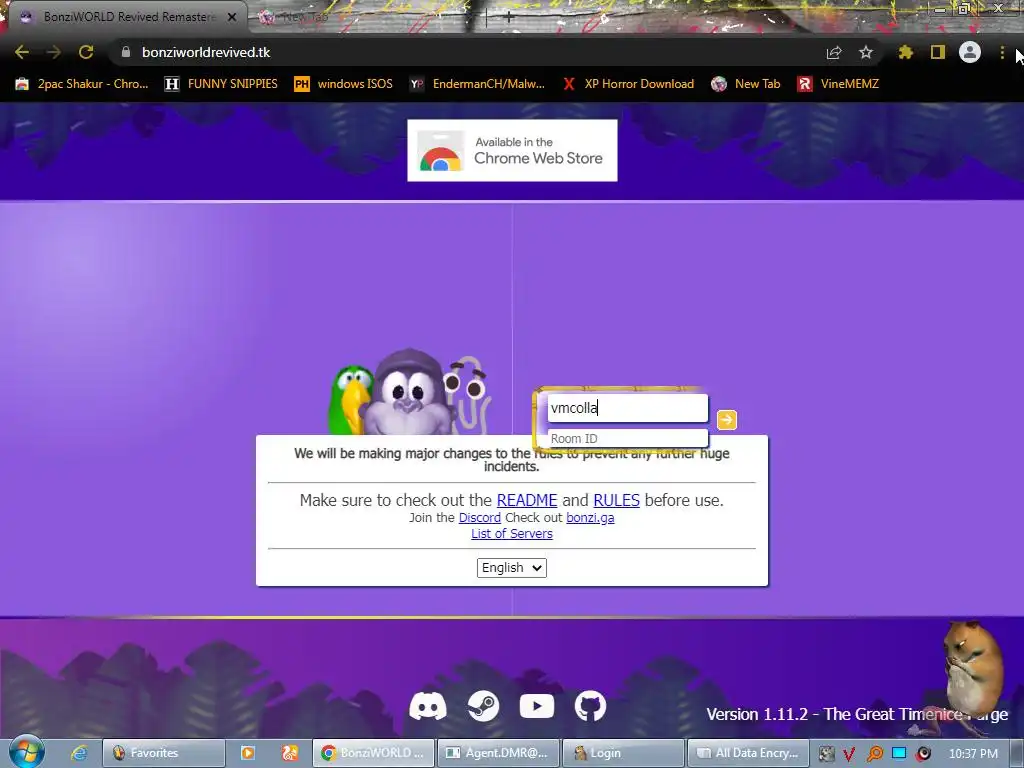Reload the BonziWORLD page
The image size is (1024, 768).
click(86, 52)
